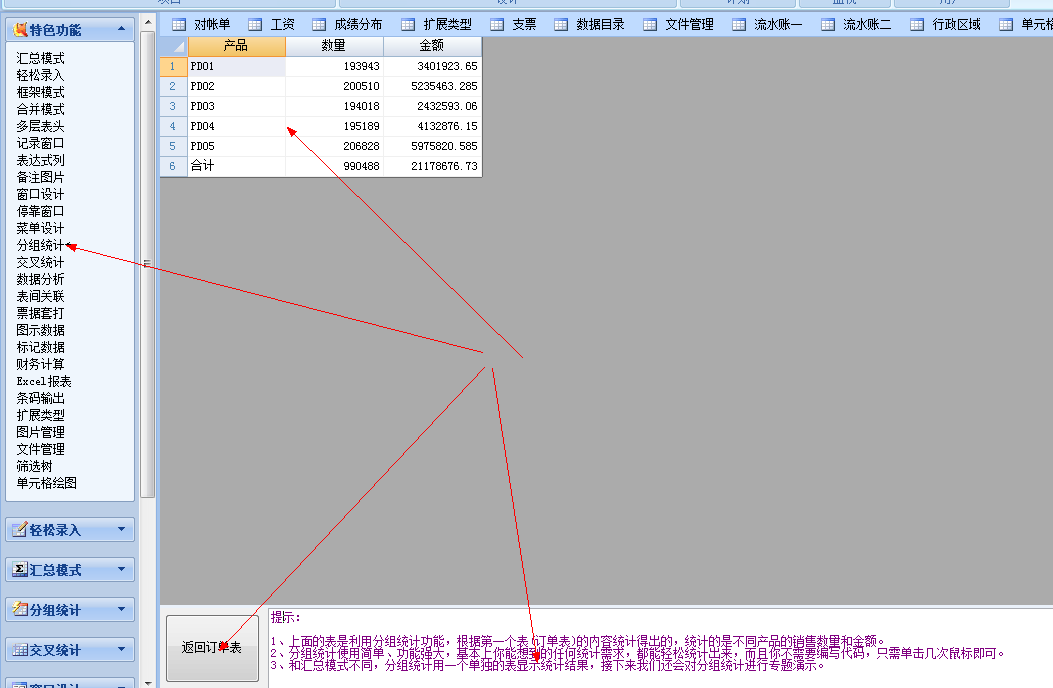This screenshot has height=688, width=1053.
Task: Click the table icon beside 成绩分布 tab
Action: pos(319,25)
